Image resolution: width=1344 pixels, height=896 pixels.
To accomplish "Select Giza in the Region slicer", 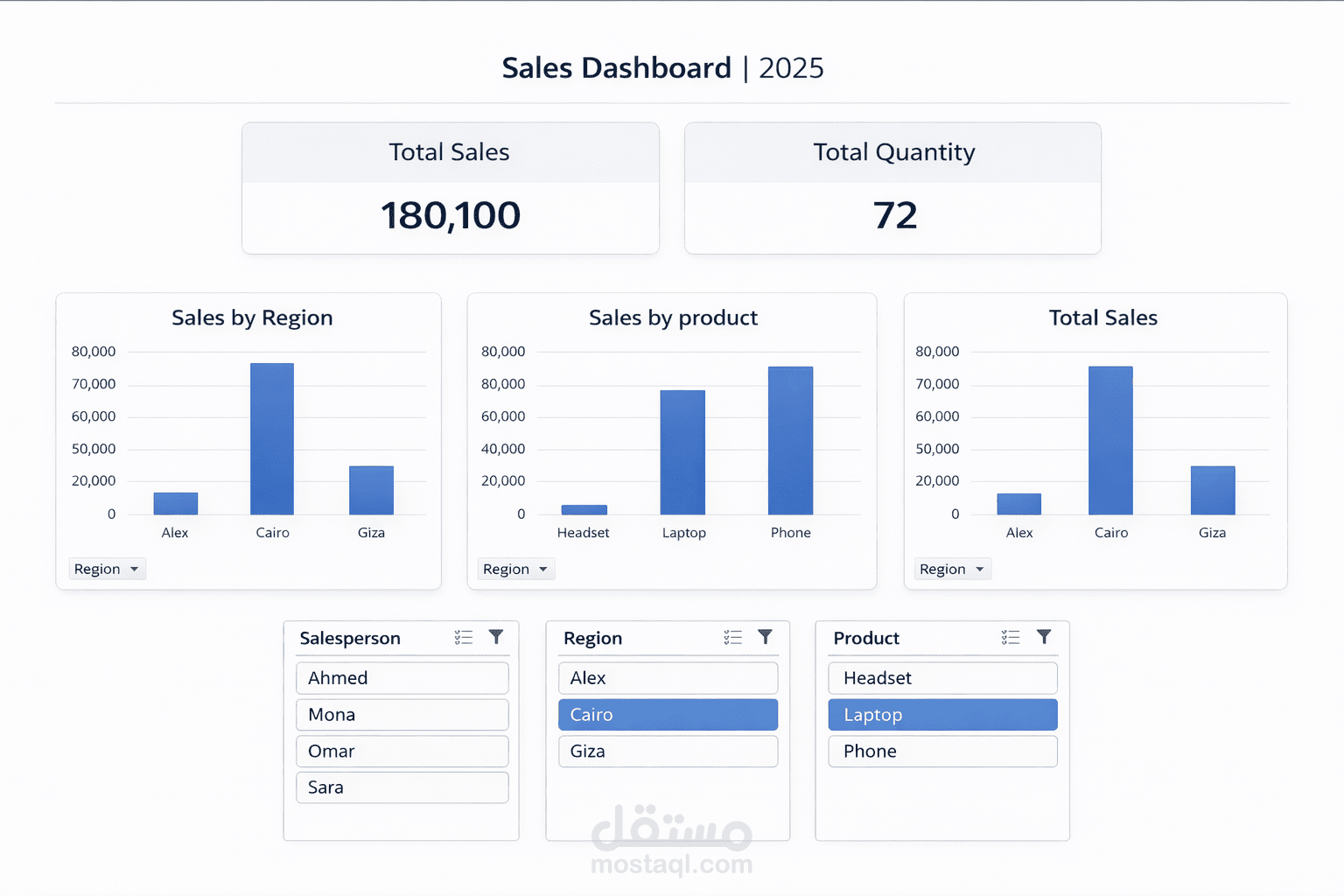I will [668, 751].
